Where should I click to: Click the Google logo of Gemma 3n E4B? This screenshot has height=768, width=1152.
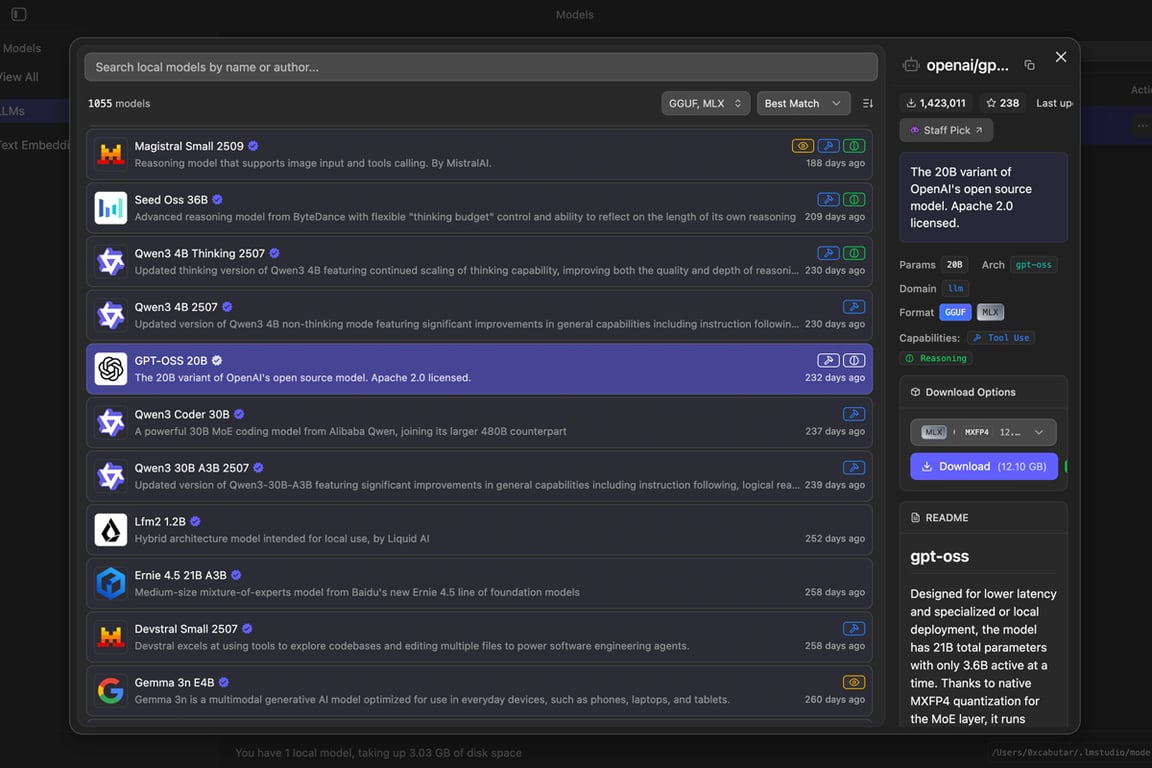pyautogui.click(x=111, y=691)
